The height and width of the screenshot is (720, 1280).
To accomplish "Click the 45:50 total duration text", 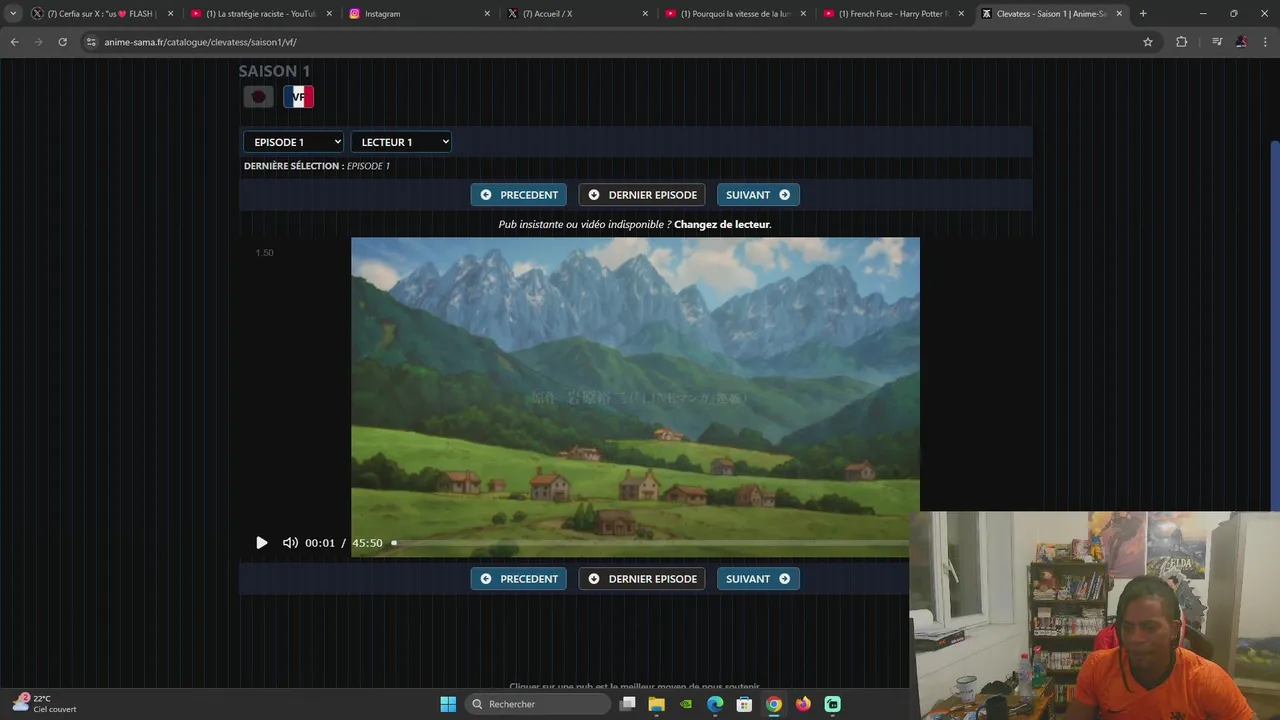I will tap(367, 543).
